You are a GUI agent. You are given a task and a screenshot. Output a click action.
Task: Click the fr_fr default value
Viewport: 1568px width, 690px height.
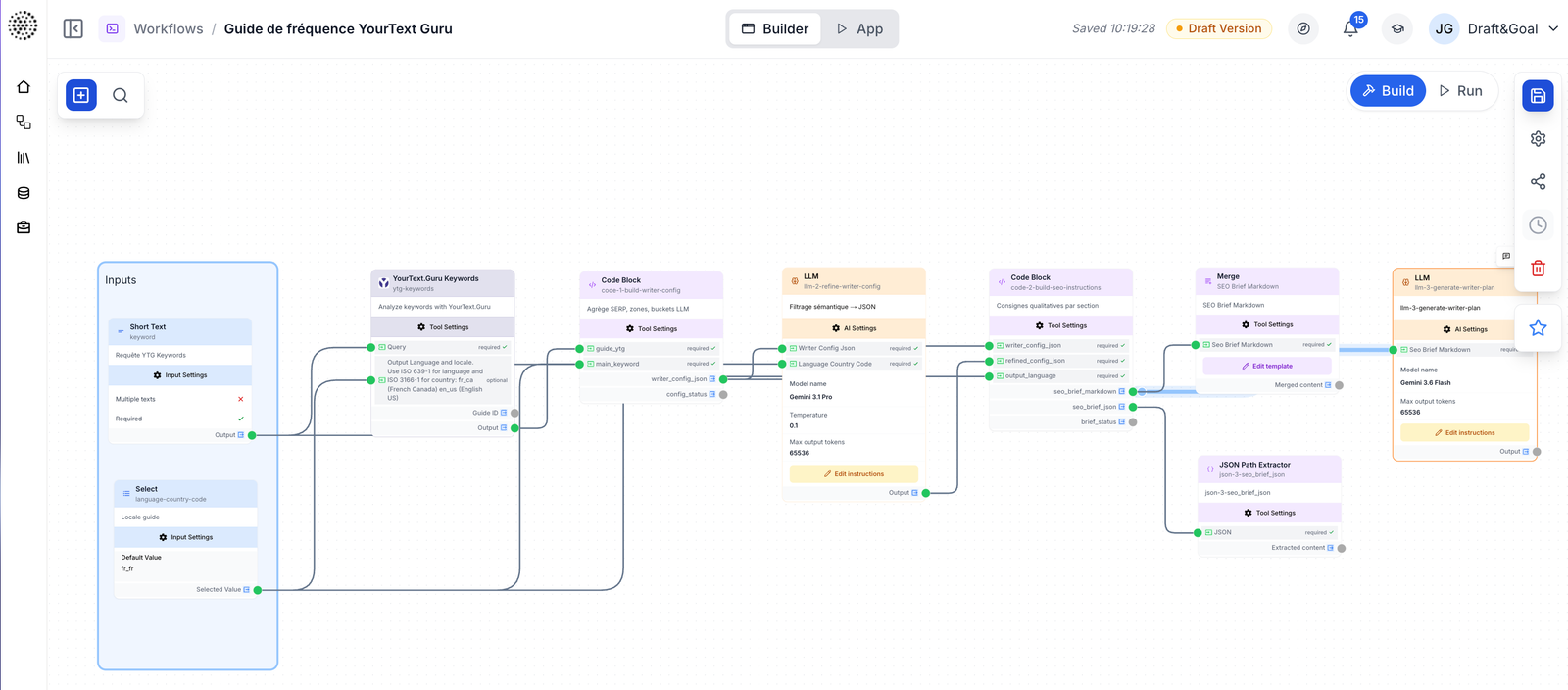(x=127, y=568)
